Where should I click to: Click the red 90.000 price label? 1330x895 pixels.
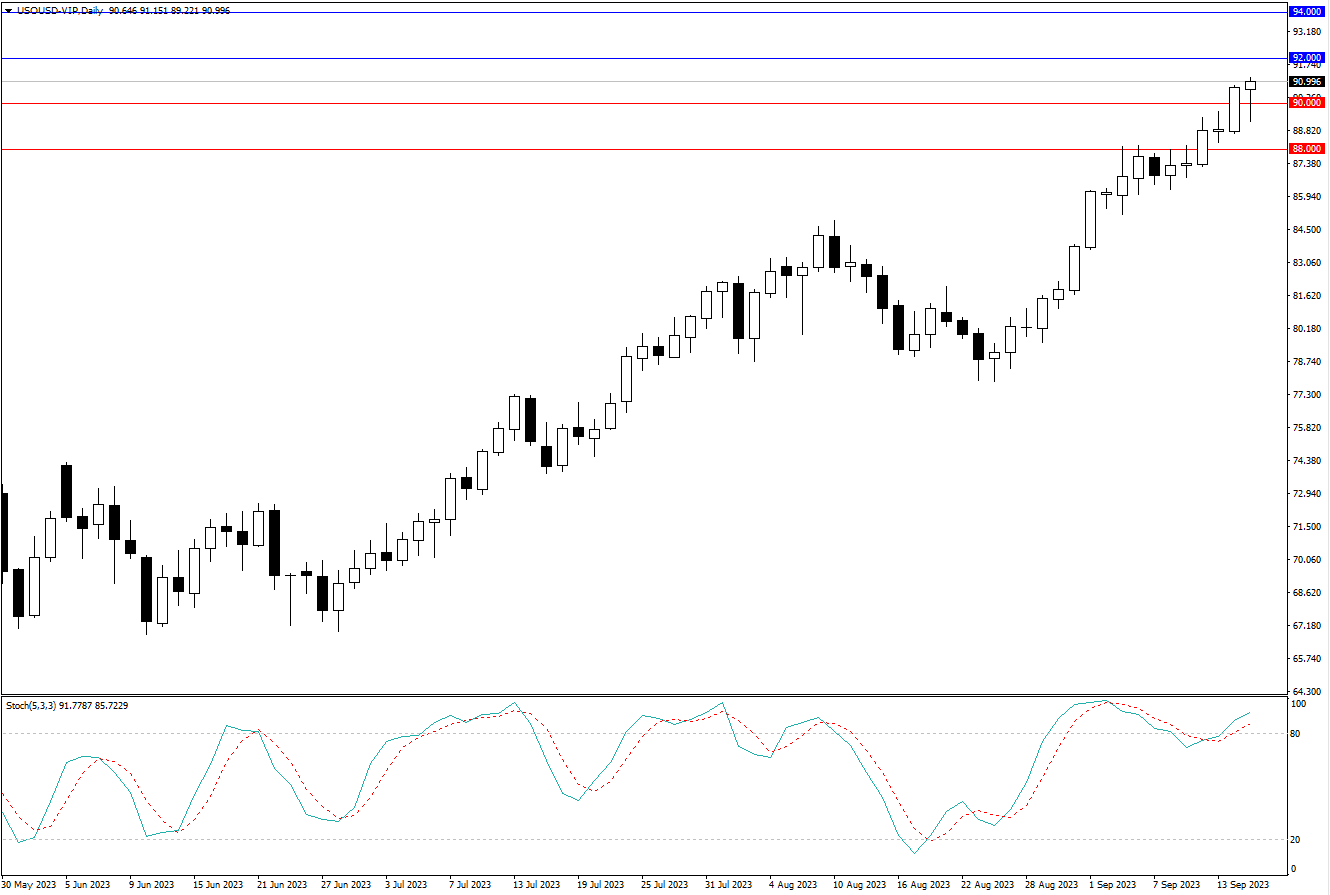(1307, 103)
